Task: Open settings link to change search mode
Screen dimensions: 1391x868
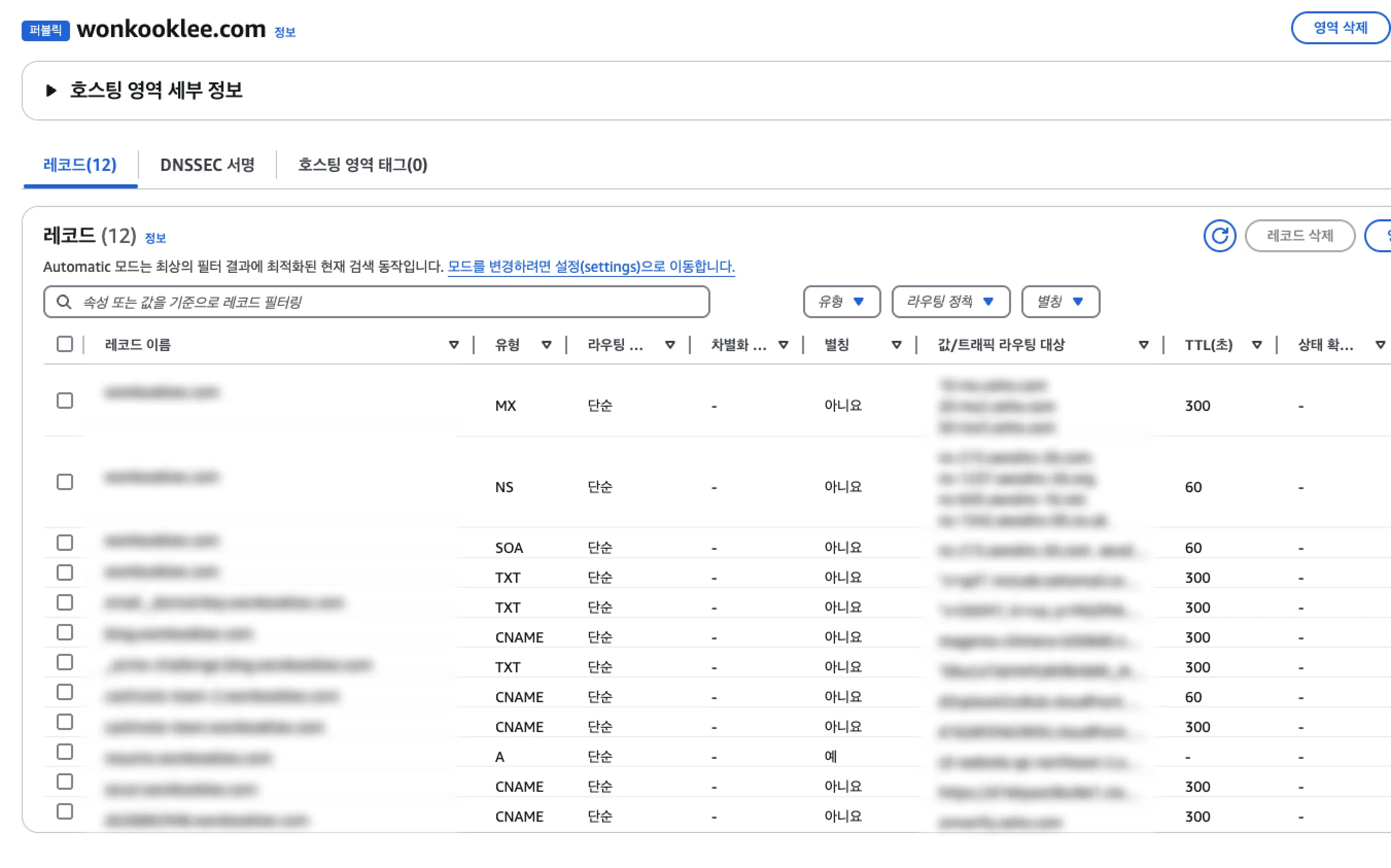Action: tap(590, 267)
